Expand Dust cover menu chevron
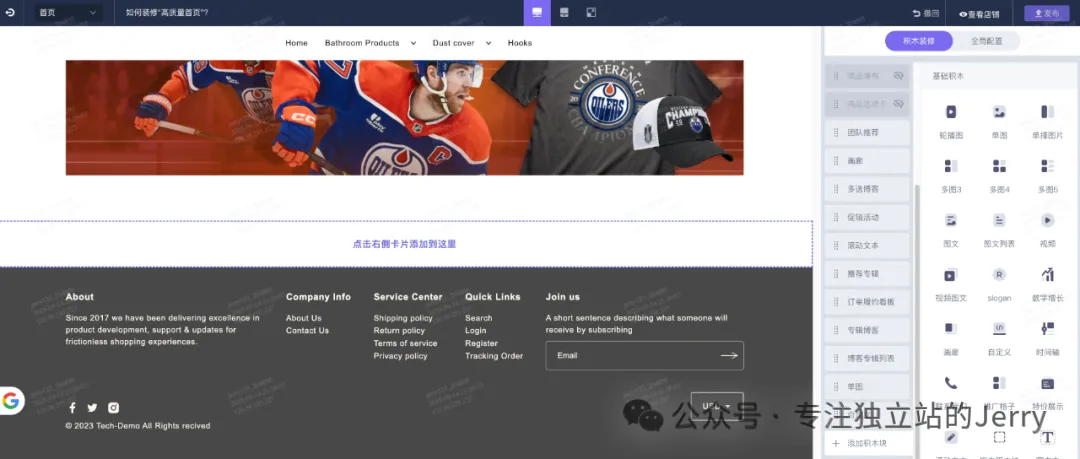The height and width of the screenshot is (459, 1080). pyautogui.click(x=488, y=43)
